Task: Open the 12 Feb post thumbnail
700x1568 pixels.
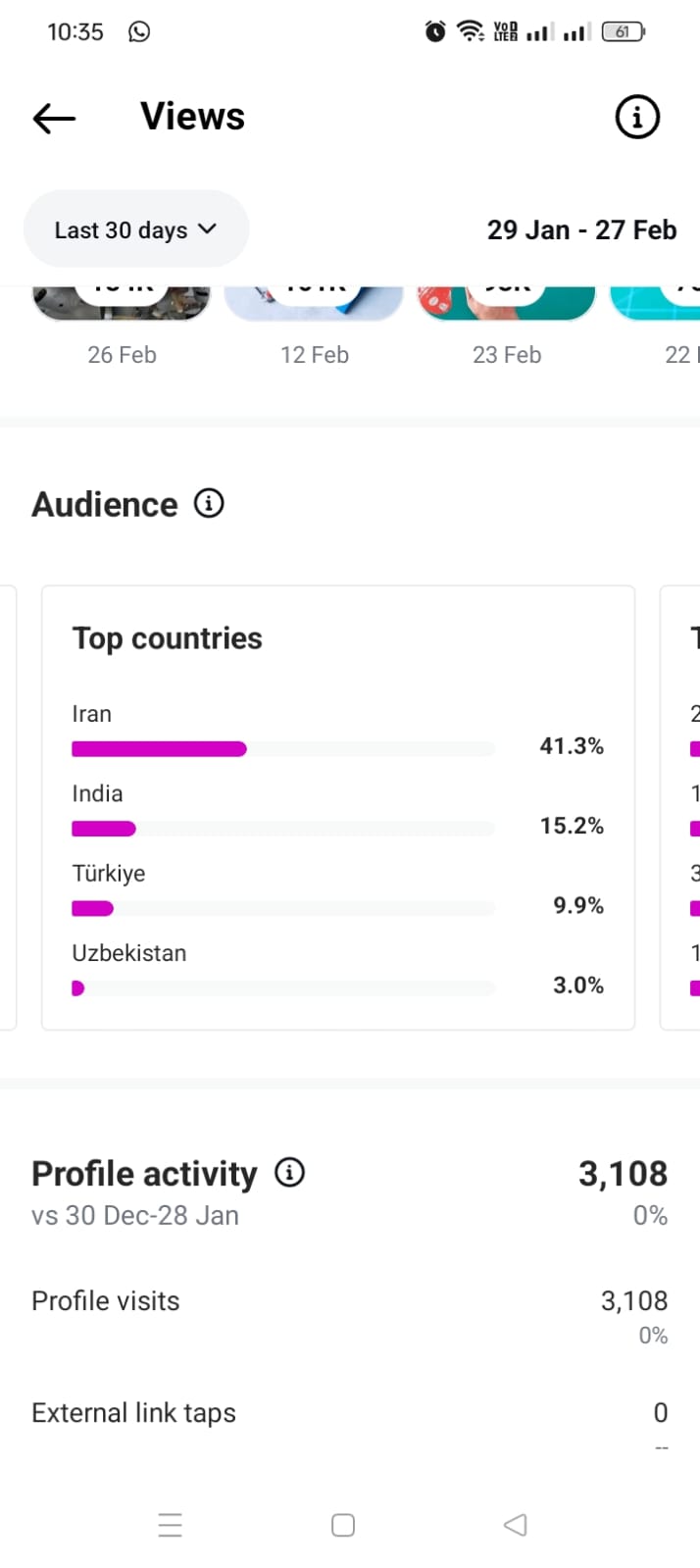Action: coord(314,304)
